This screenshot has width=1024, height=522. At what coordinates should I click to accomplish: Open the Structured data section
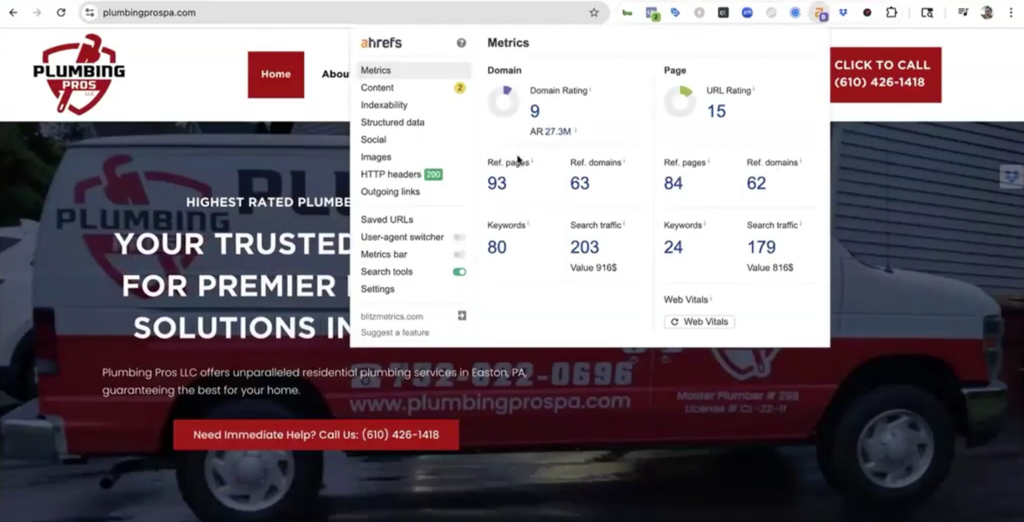tap(392, 122)
